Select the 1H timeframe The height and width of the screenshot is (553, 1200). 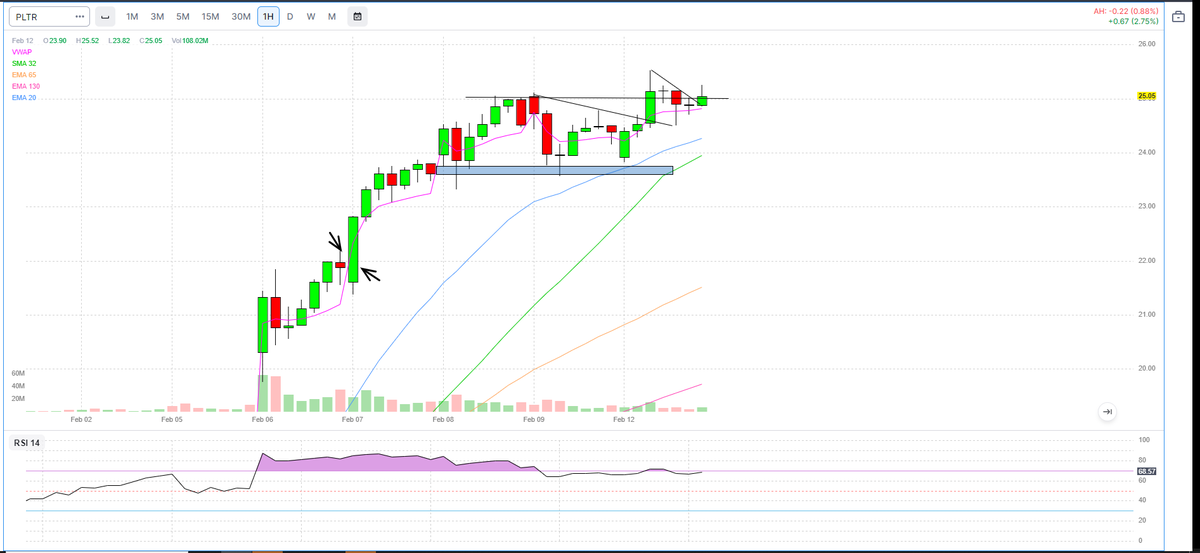click(267, 17)
